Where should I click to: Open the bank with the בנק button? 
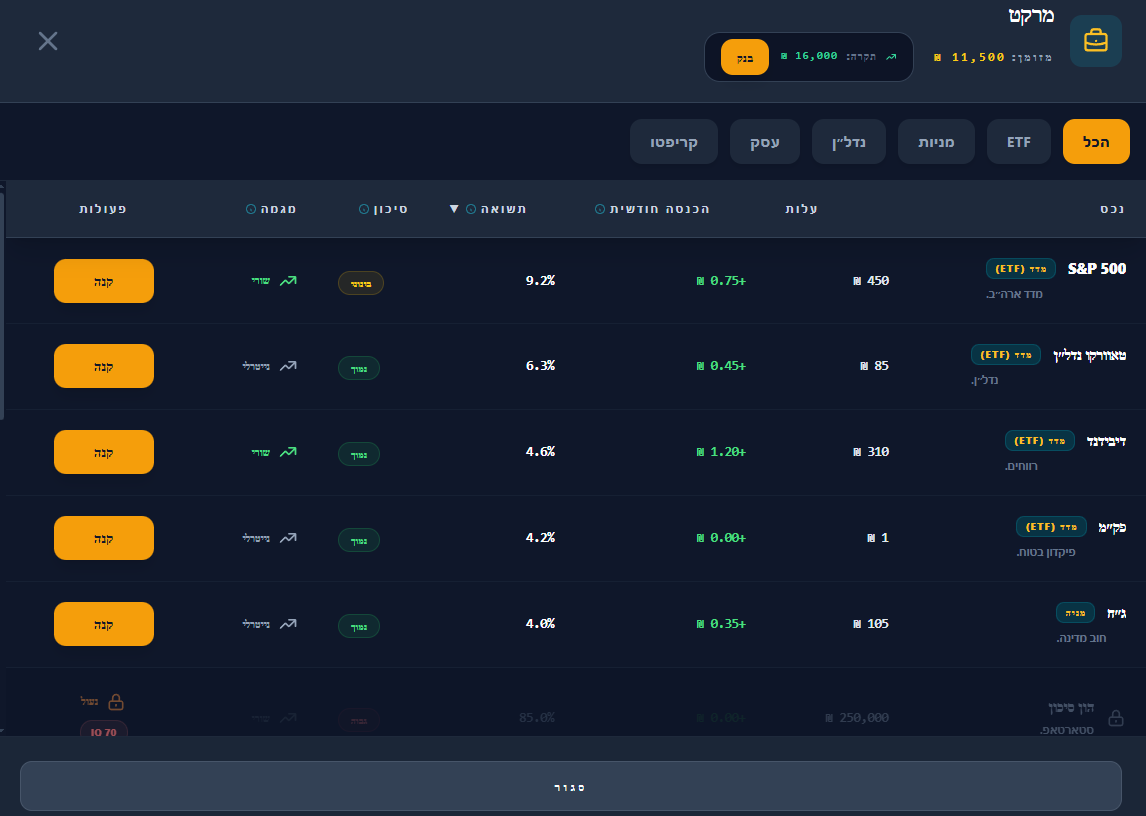pos(744,57)
